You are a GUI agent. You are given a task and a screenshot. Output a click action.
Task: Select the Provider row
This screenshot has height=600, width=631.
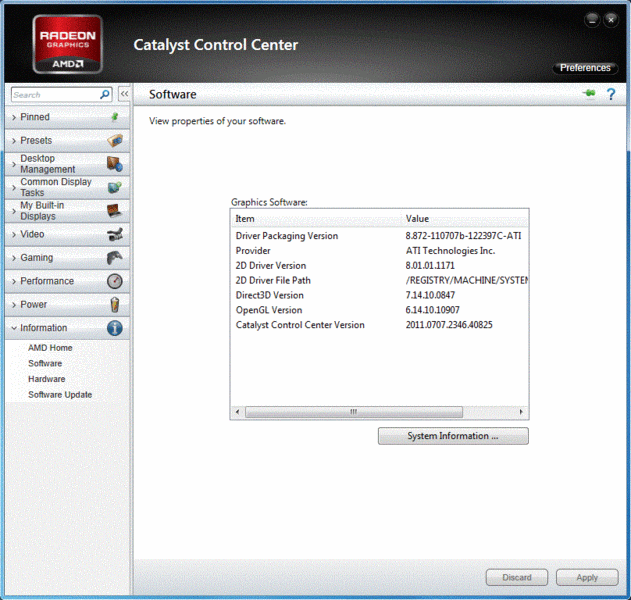[x=379, y=251]
